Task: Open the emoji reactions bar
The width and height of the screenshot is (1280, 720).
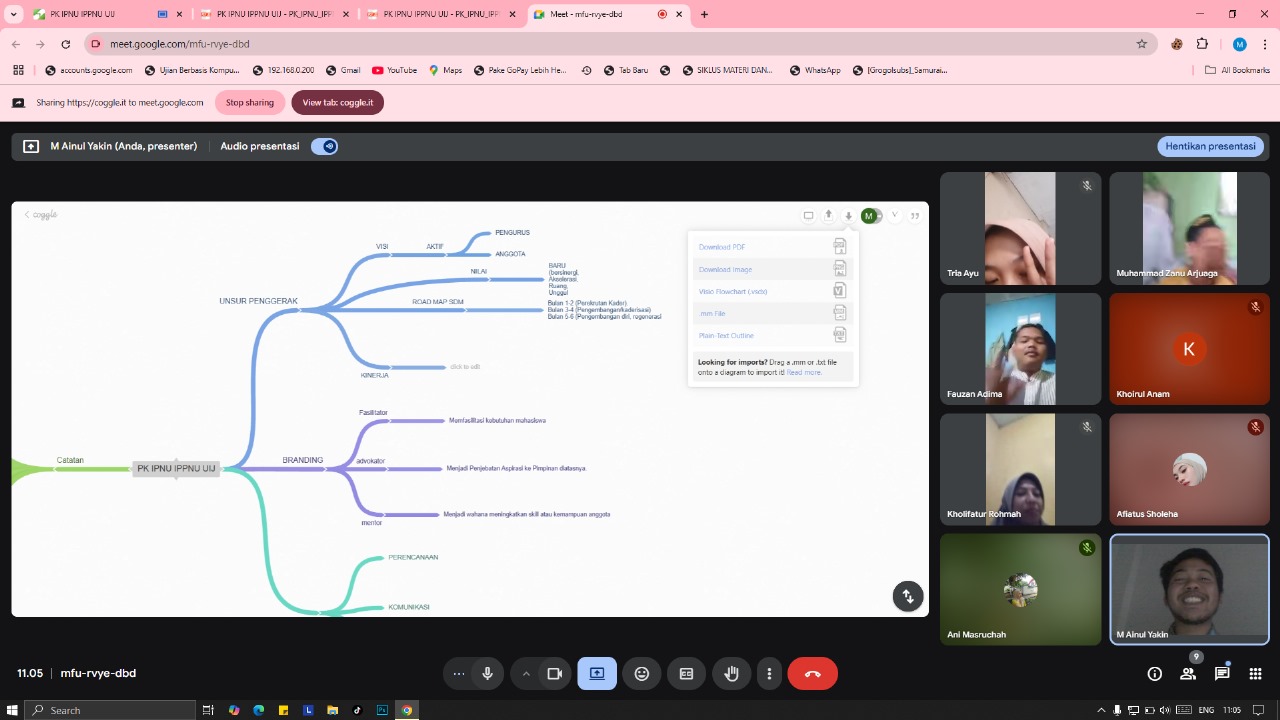Action: click(642, 674)
